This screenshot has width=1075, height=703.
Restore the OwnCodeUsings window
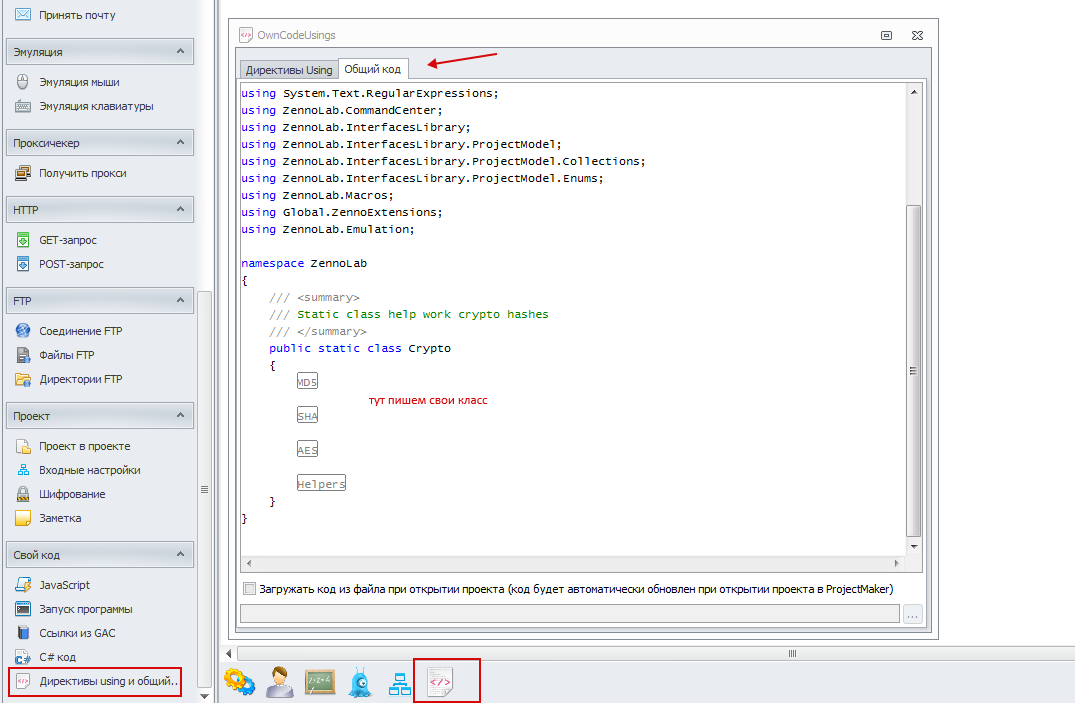[886, 35]
